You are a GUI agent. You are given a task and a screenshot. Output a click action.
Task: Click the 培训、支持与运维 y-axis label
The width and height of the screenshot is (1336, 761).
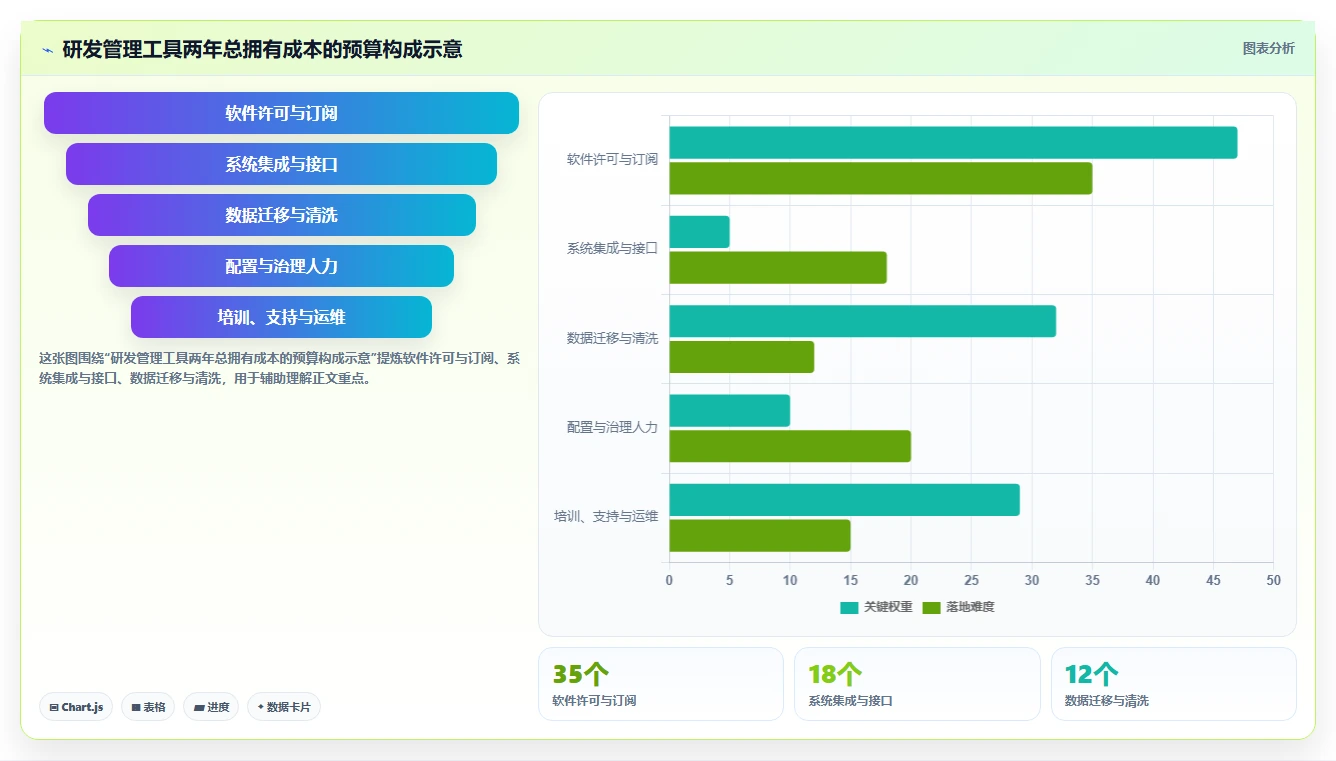point(606,516)
